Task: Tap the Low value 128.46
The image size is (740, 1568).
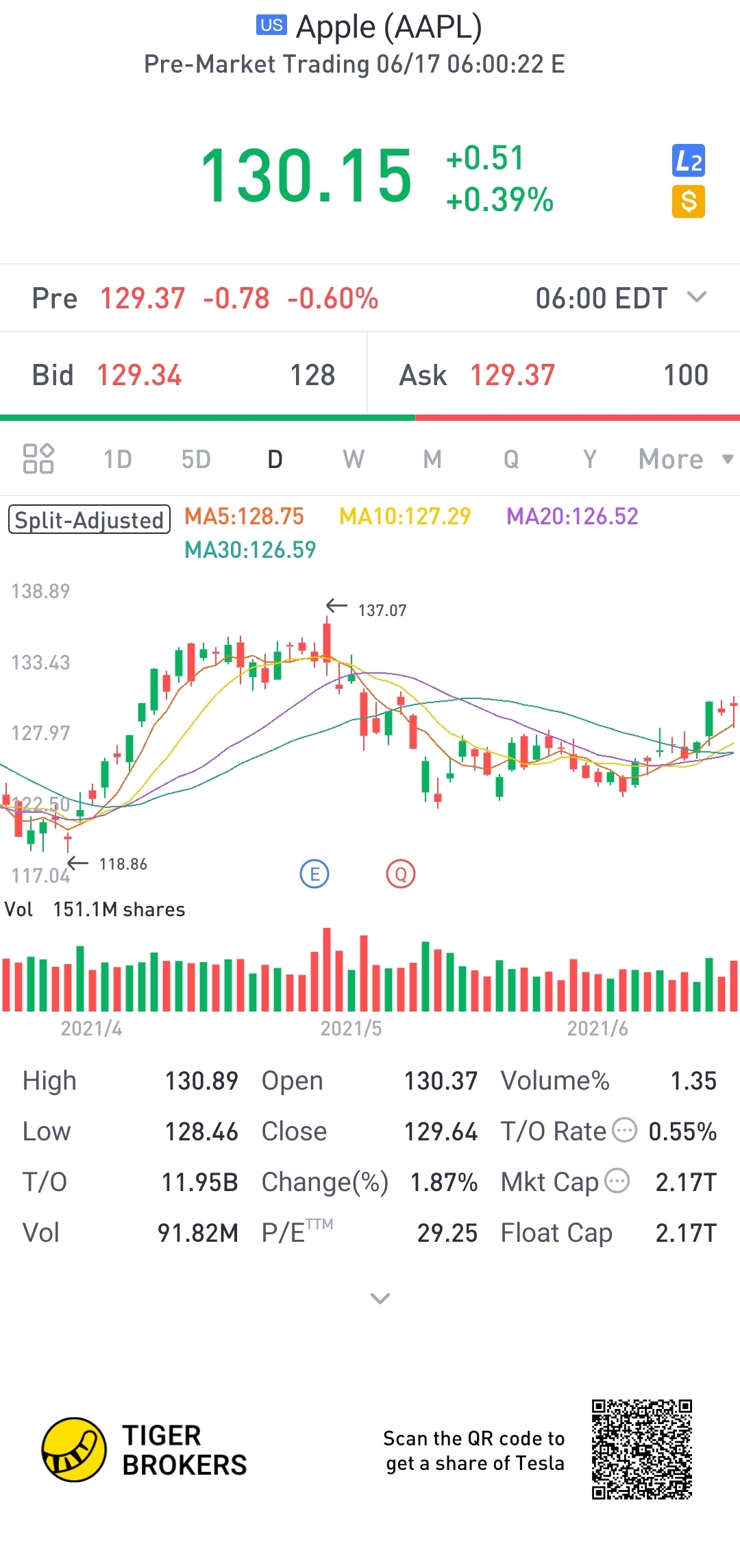Action: click(201, 1131)
